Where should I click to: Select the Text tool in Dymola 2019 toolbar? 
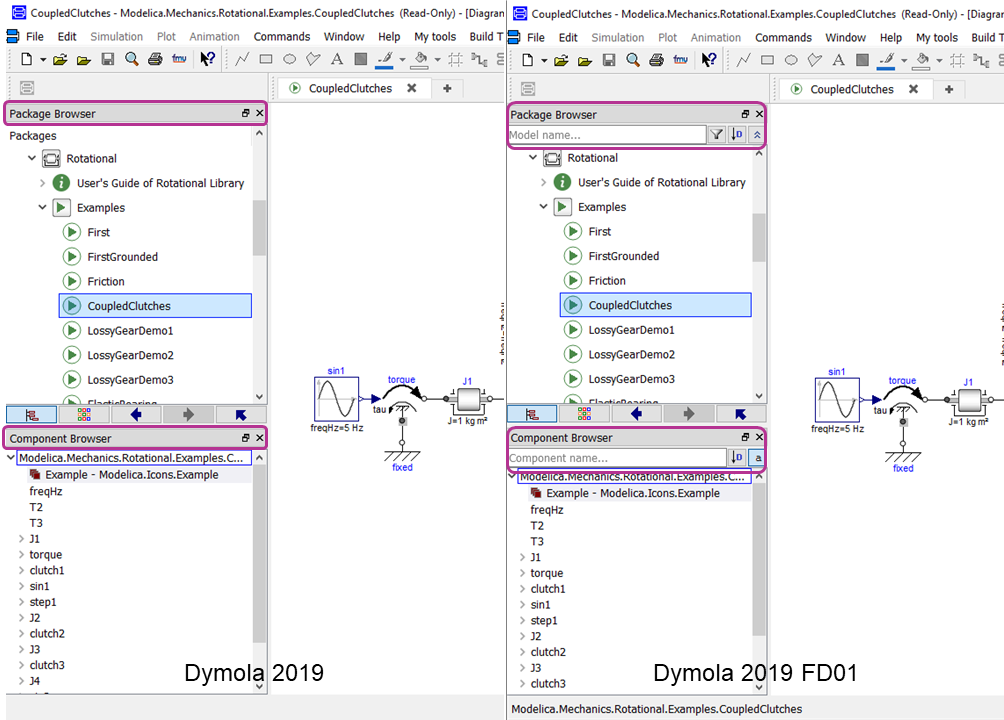[x=337, y=60]
